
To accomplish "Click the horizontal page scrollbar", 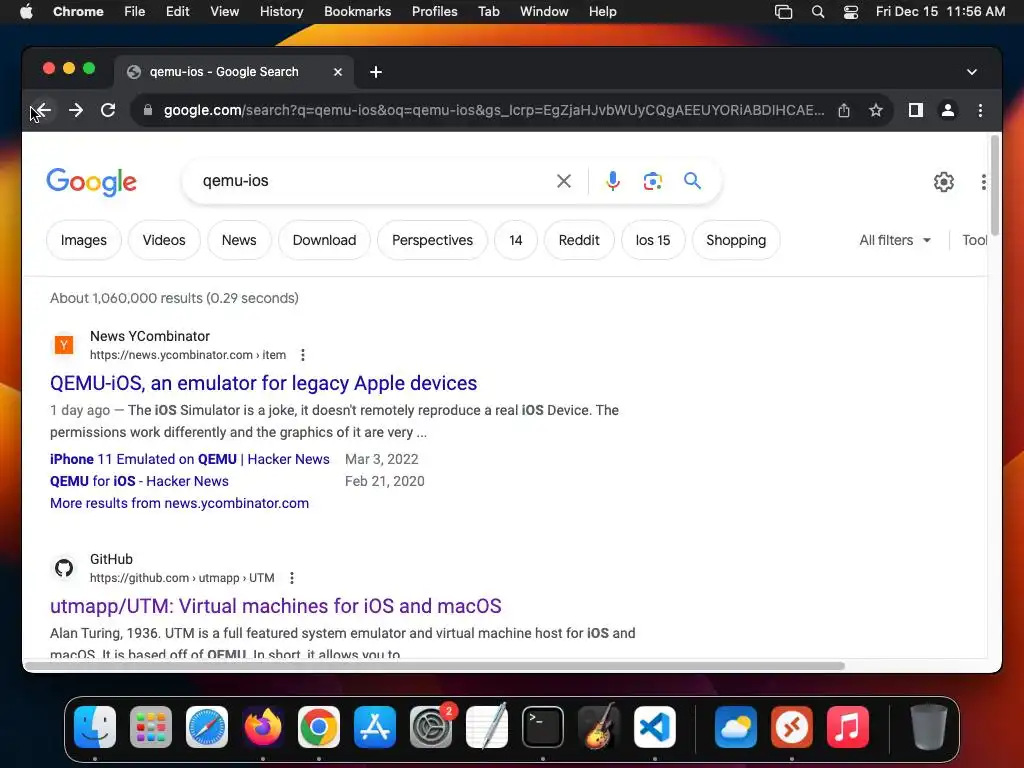I will 435,666.
